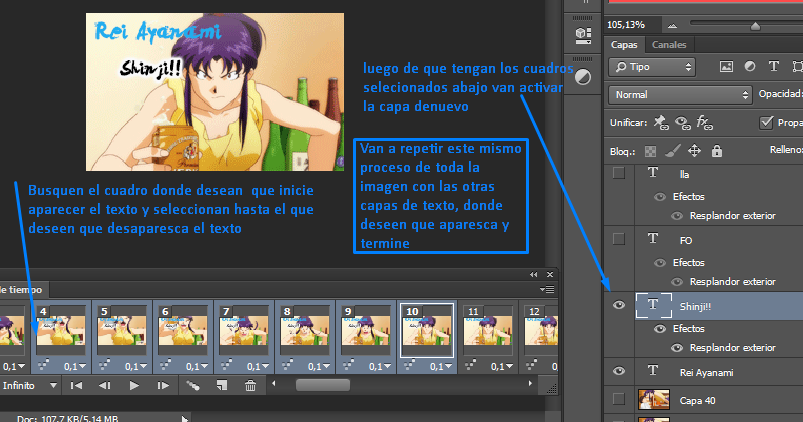This screenshot has height=422, width=803.
Task: Toggle Efectos eye under lla layer
Action: (660, 197)
